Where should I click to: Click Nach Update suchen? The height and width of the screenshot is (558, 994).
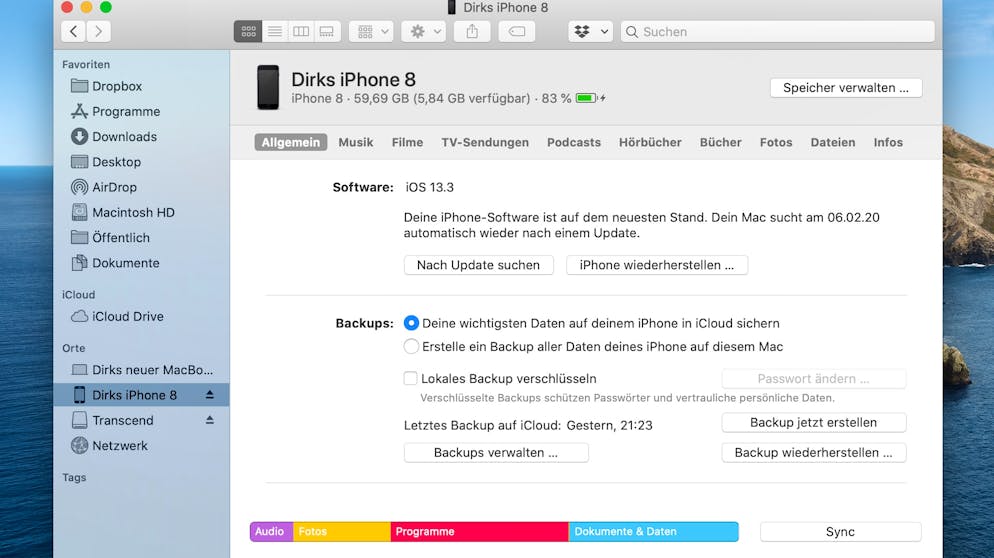[x=479, y=265]
